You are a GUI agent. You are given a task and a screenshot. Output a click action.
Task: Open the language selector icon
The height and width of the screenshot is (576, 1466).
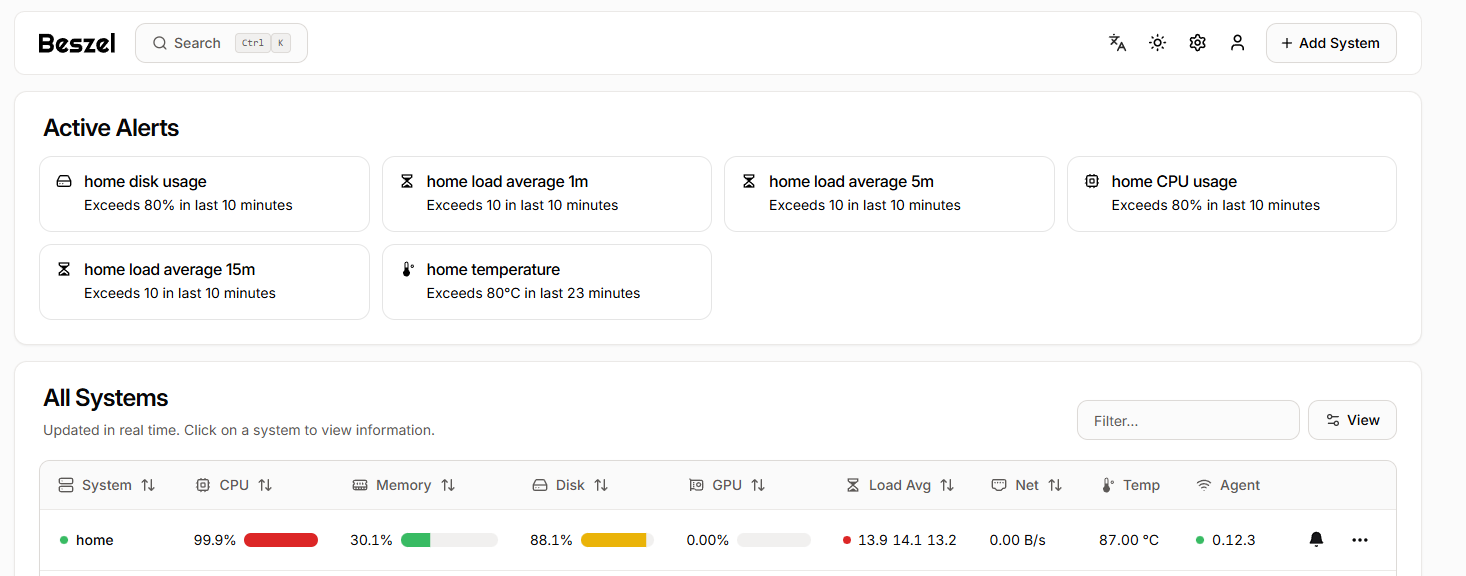coord(1117,43)
